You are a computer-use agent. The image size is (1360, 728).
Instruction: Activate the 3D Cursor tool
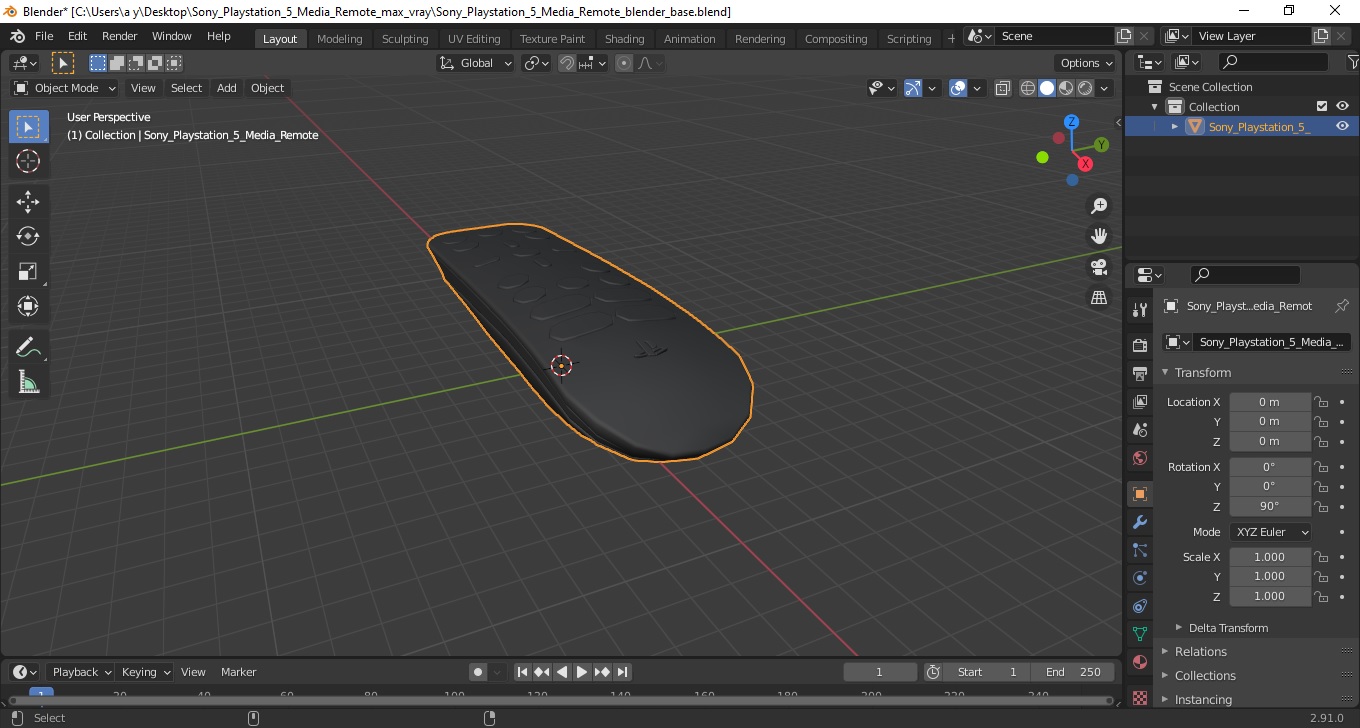pyautogui.click(x=28, y=161)
